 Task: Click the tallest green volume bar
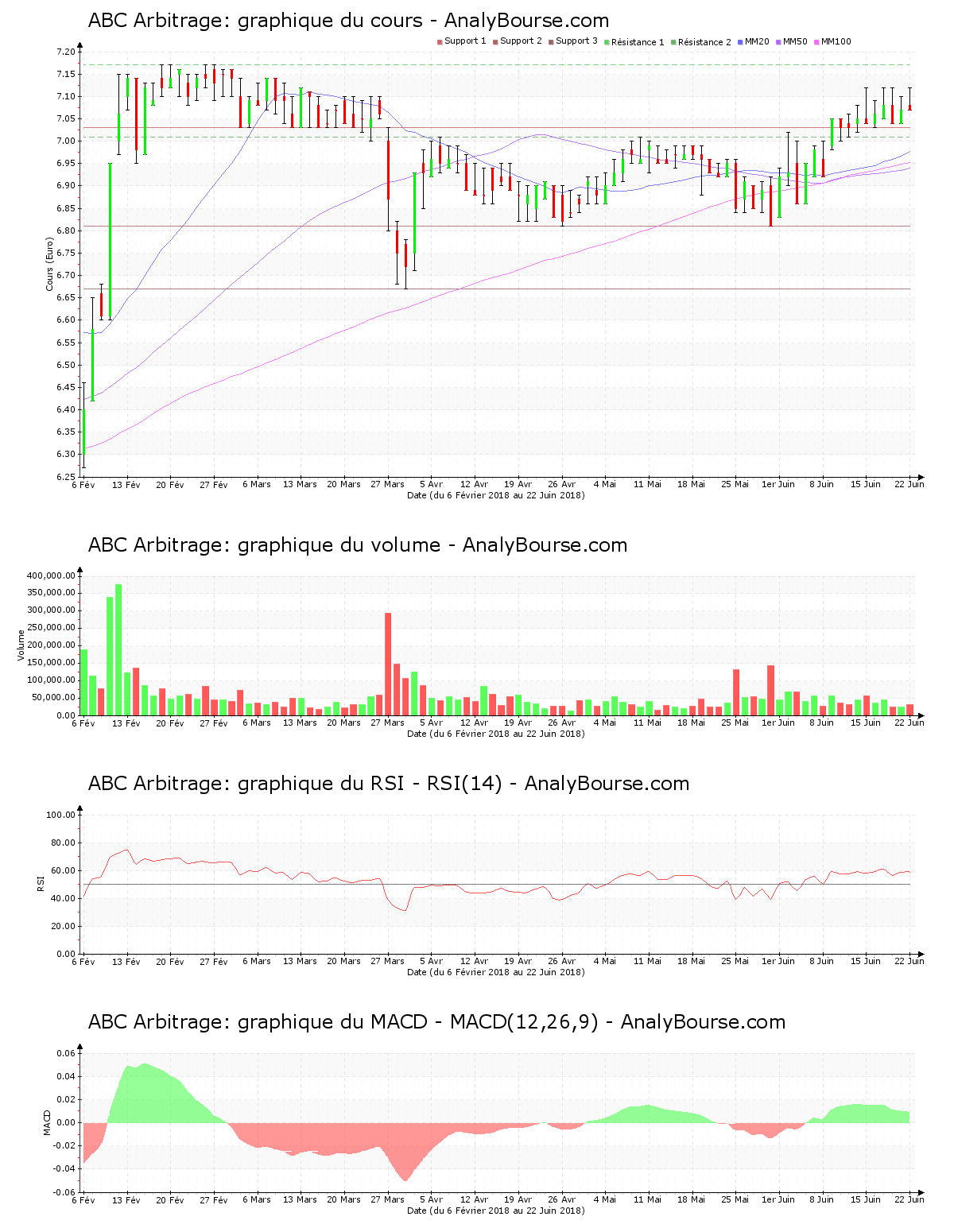coord(118,649)
